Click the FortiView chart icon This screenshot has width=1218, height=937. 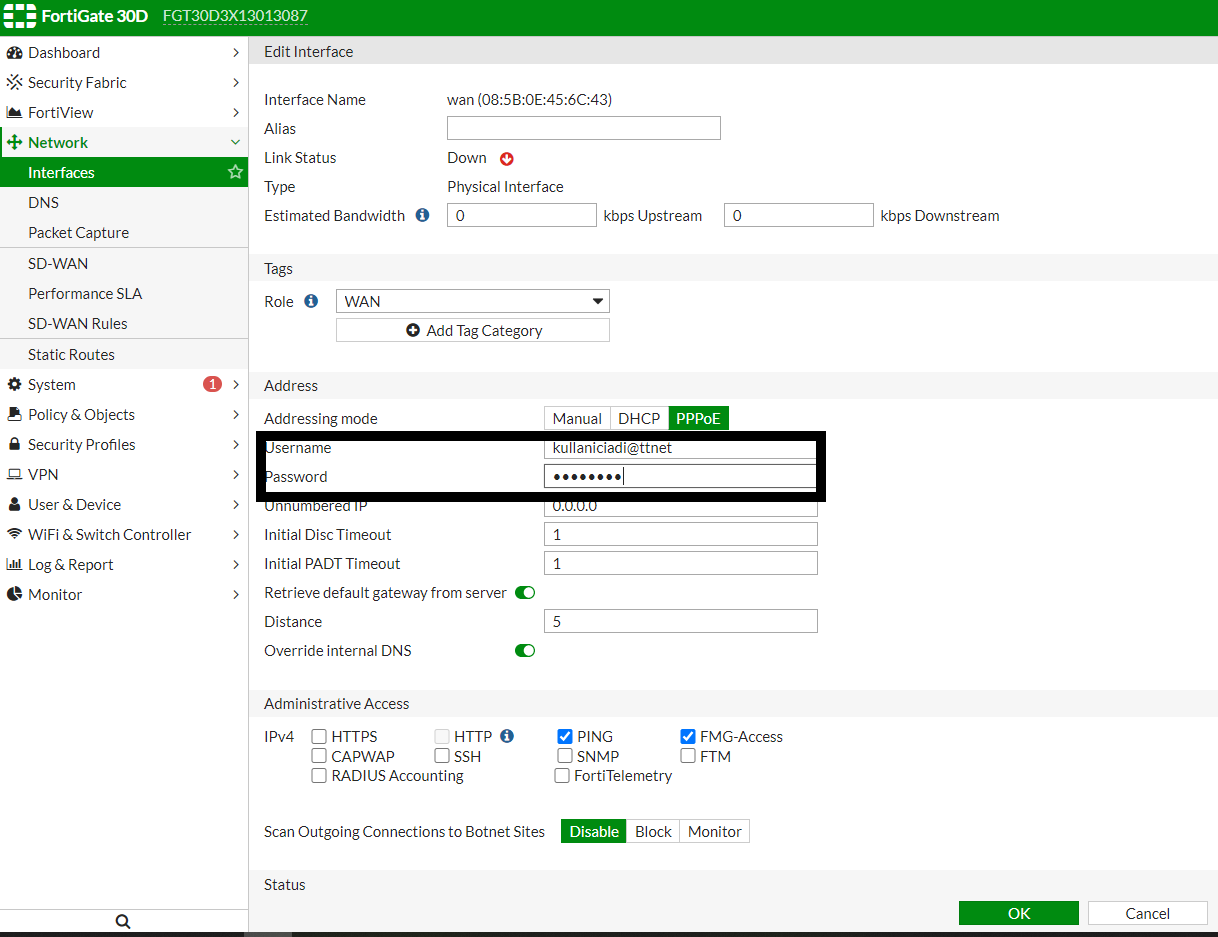(14, 113)
